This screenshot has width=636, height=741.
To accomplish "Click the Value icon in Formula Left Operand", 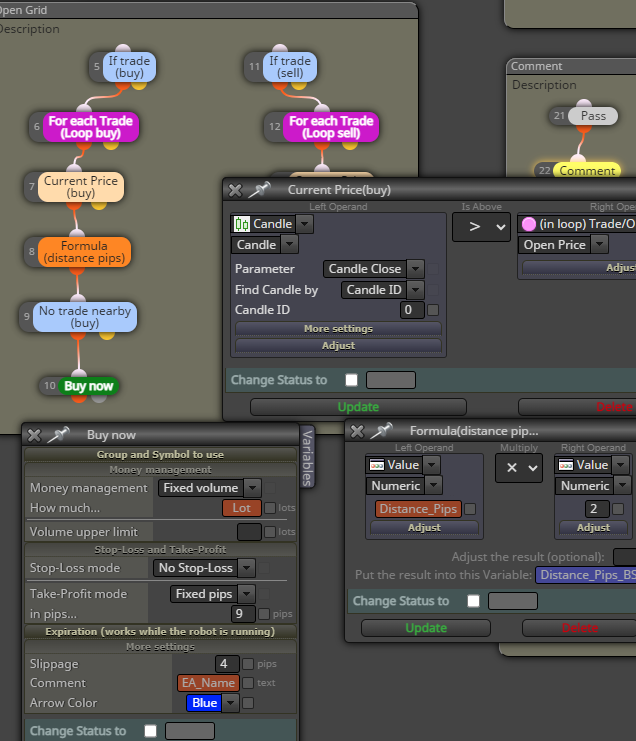I will coord(377,465).
